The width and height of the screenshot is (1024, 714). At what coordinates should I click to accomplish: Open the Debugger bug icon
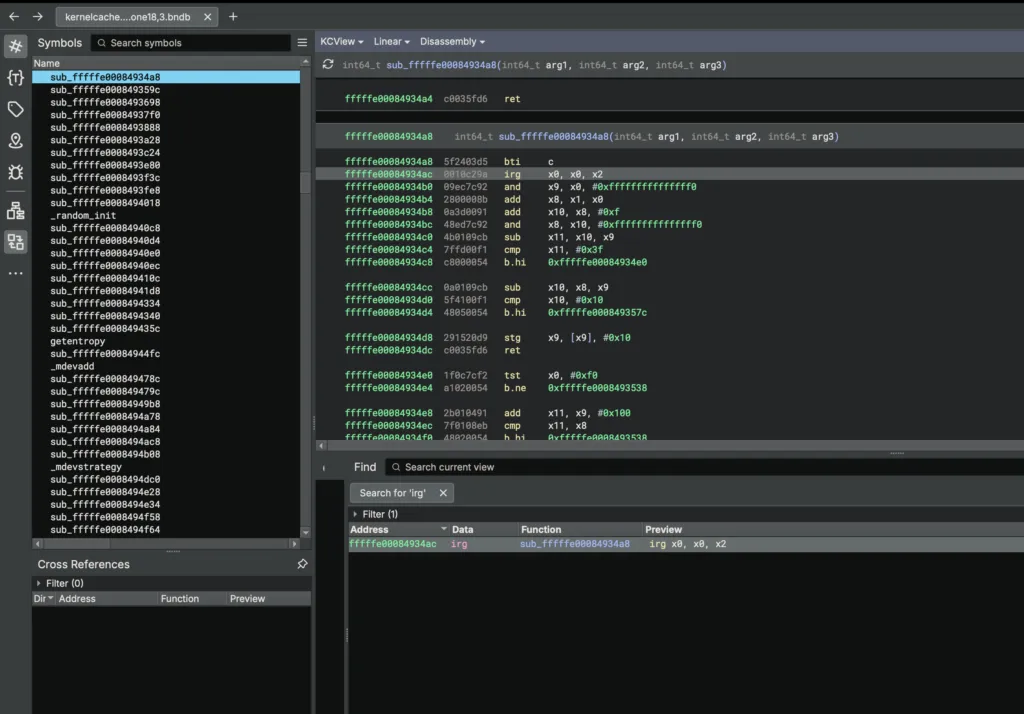pyautogui.click(x=16, y=172)
